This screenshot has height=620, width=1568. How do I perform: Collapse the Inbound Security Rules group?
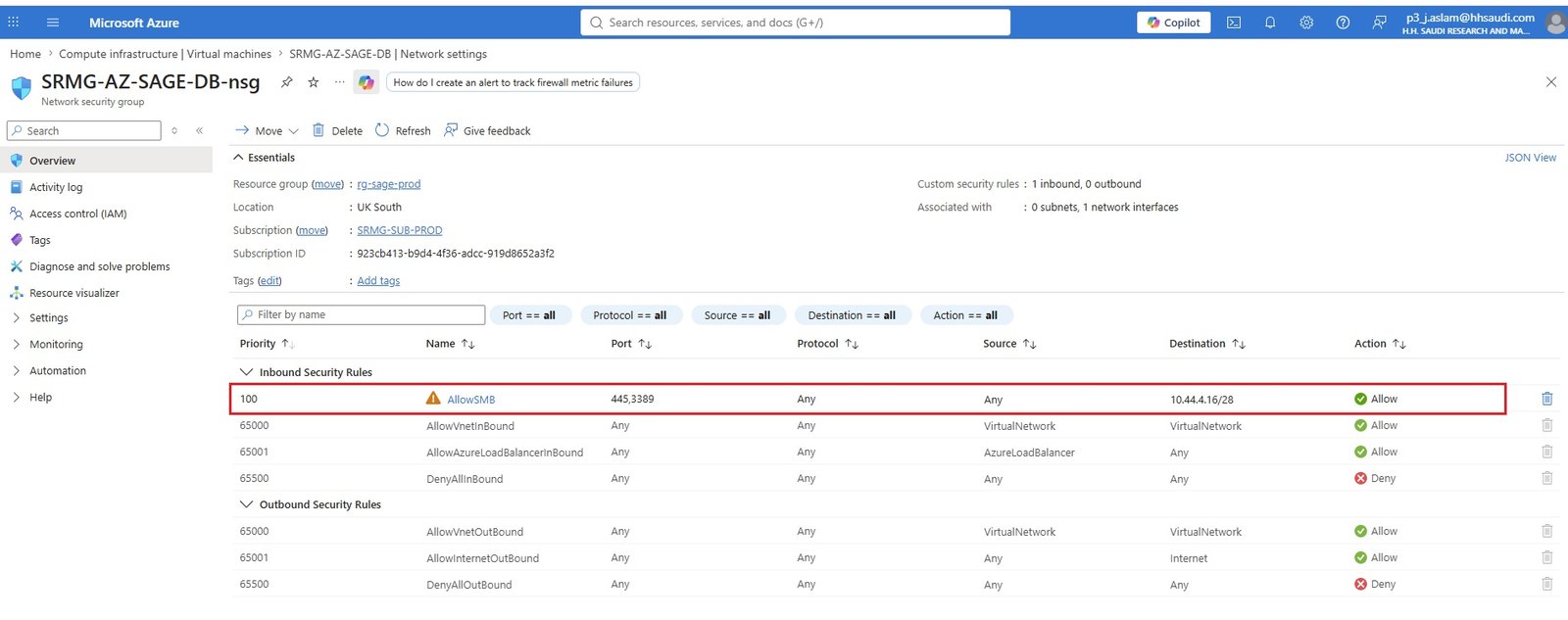click(x=247, y=372)
